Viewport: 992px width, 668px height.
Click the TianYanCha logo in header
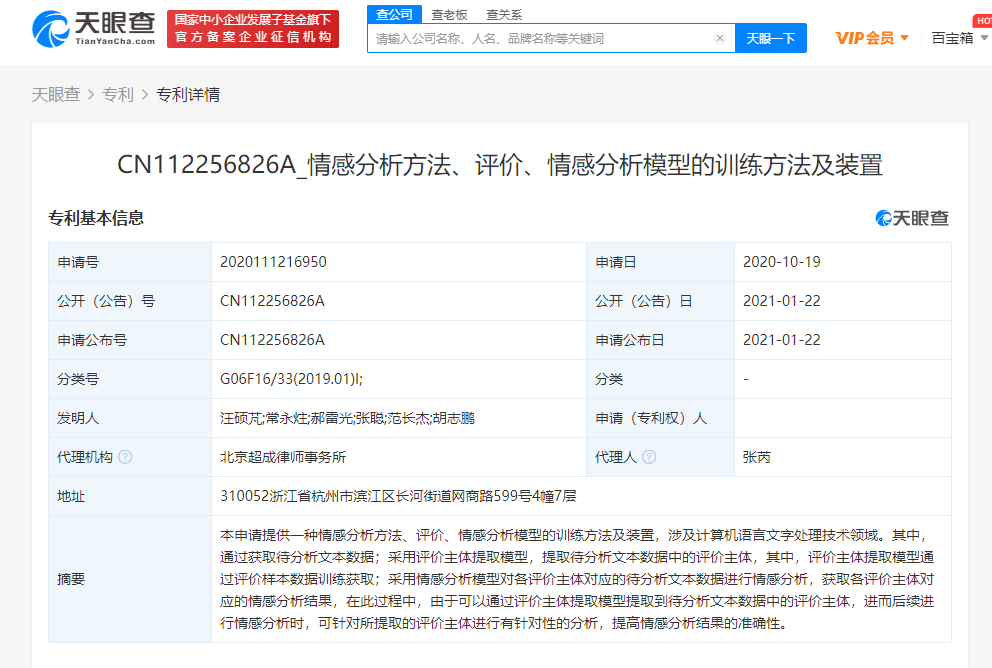[95, 29]
